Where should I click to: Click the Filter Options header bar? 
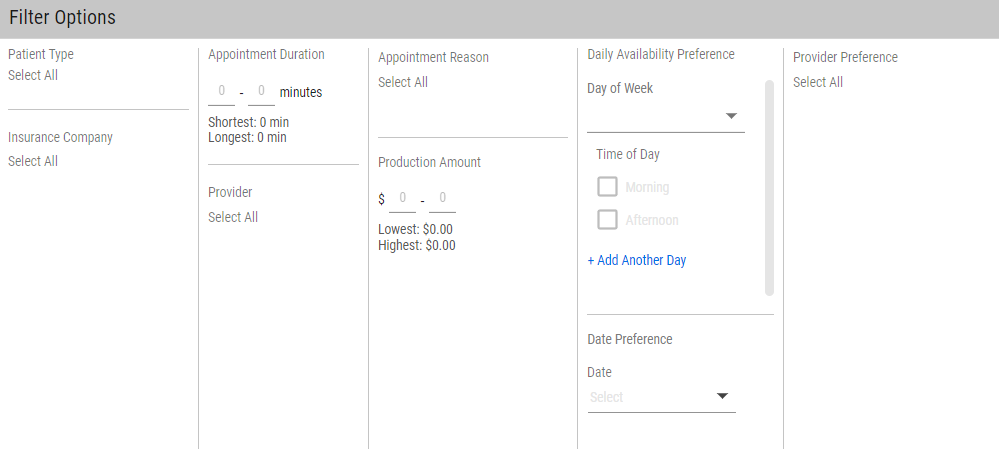(500, 18)
